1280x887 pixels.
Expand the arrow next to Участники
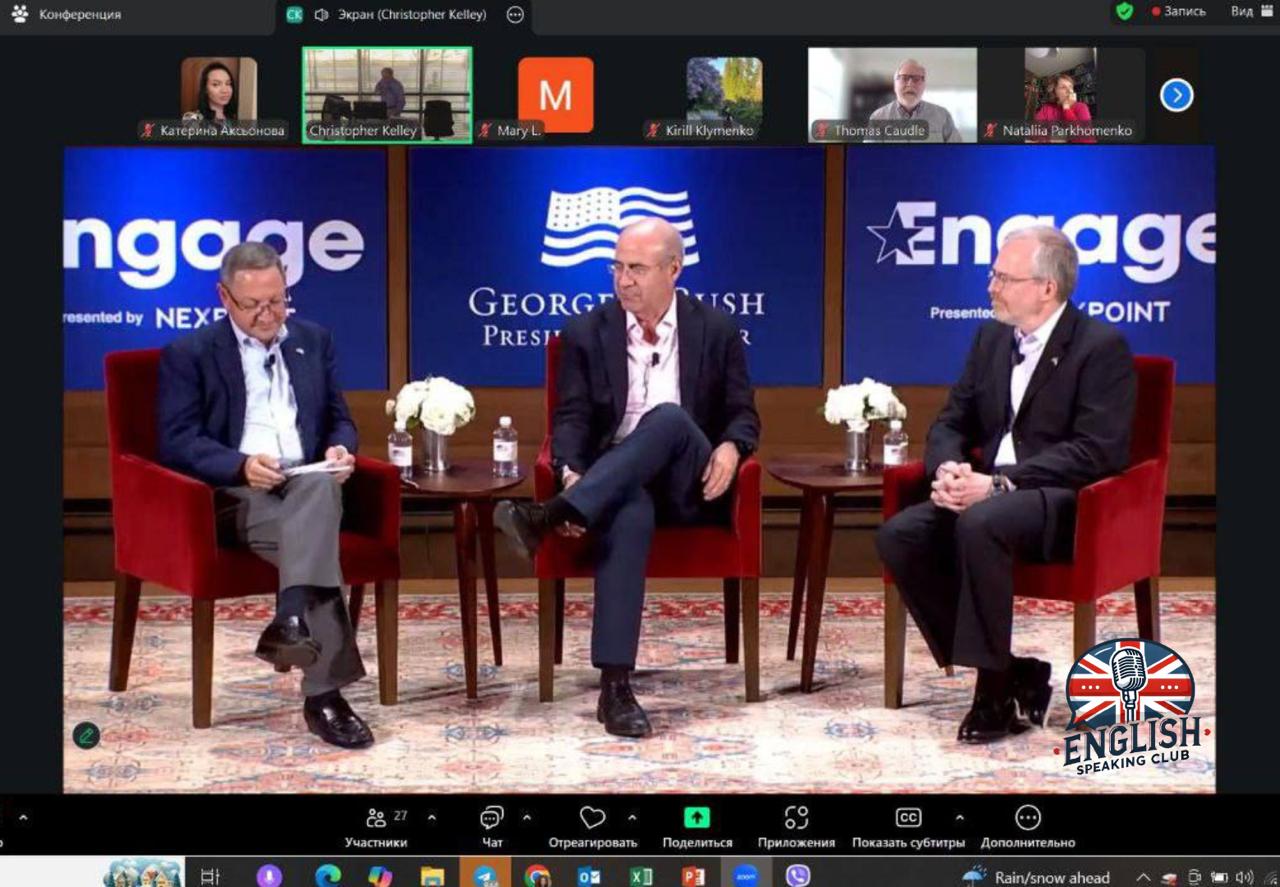tap(432, 817)
